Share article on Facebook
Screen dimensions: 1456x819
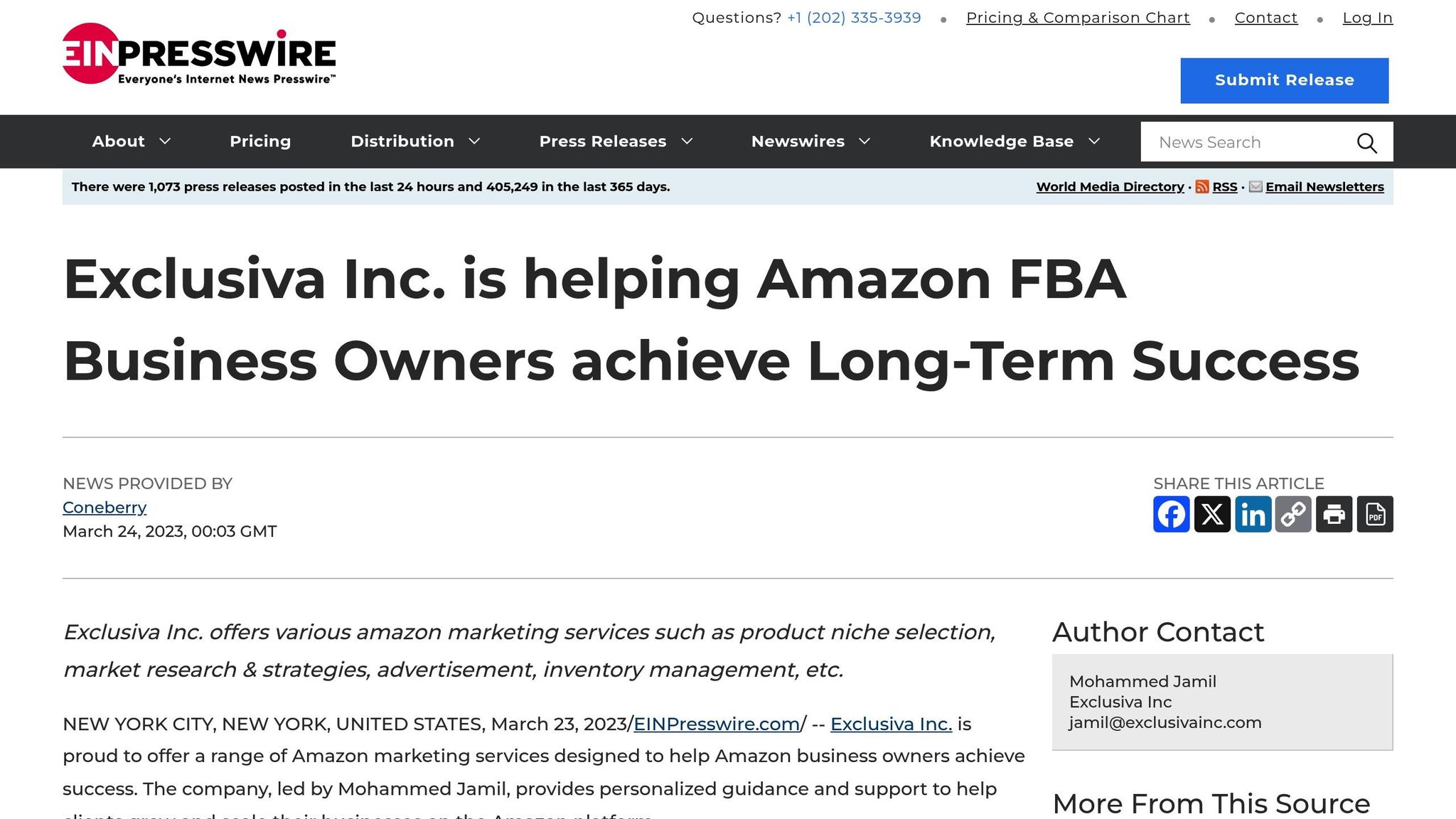pyautogui.click(x=1171, y=514)
